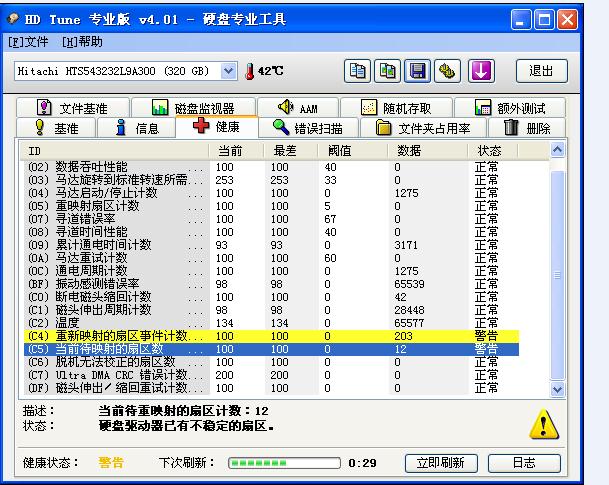Click the 当前 column header
Image resolution: width=609 pixels, height=485 pixels.
click(236, 151)
